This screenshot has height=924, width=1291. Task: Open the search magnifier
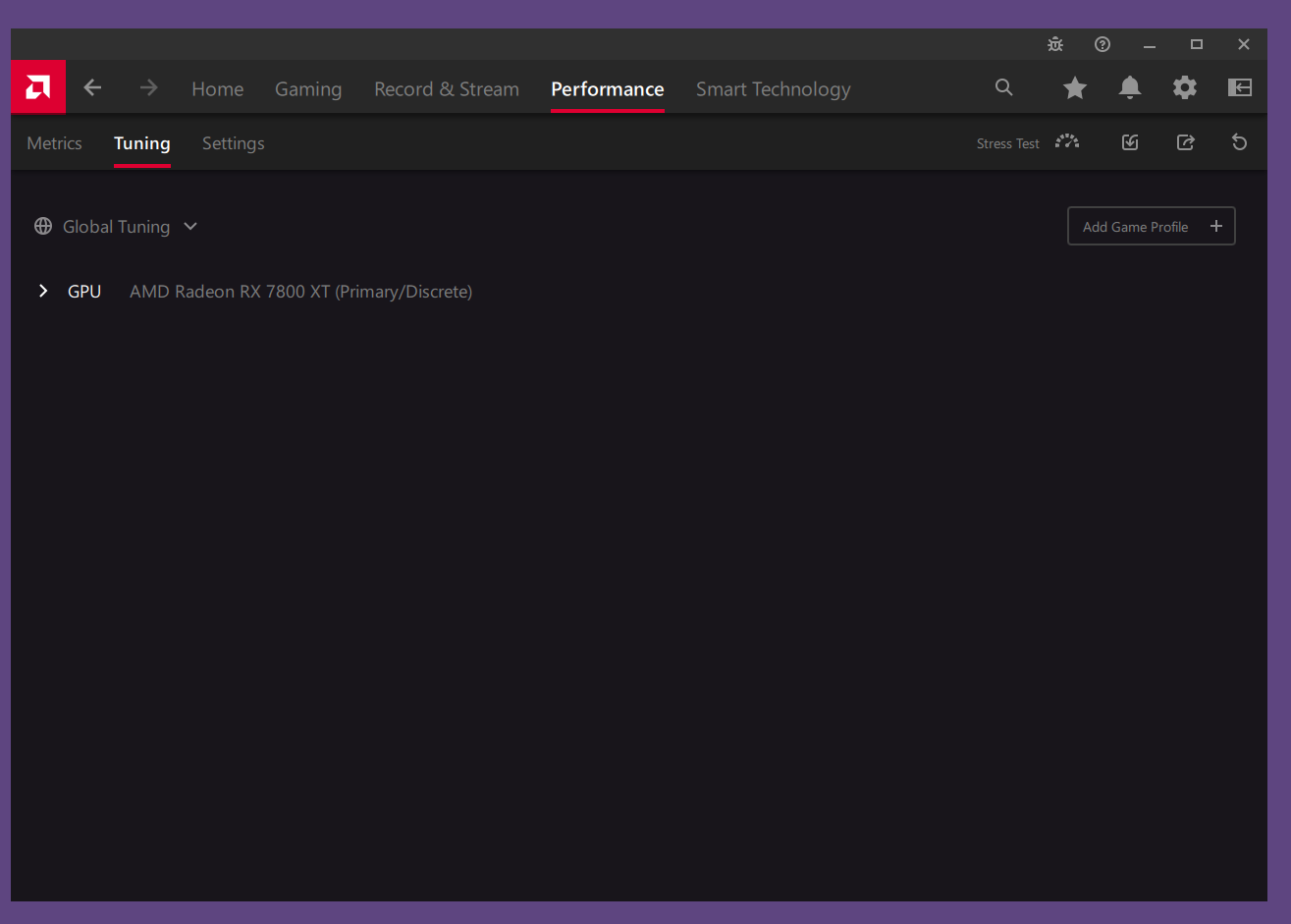pyautogui.click(x=1003, y=87)
